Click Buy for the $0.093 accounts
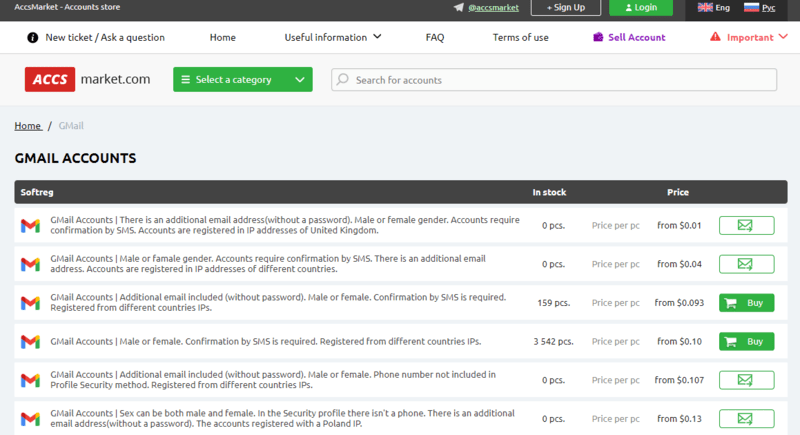This screenshot has height=435, width=800. pos(746,303)
